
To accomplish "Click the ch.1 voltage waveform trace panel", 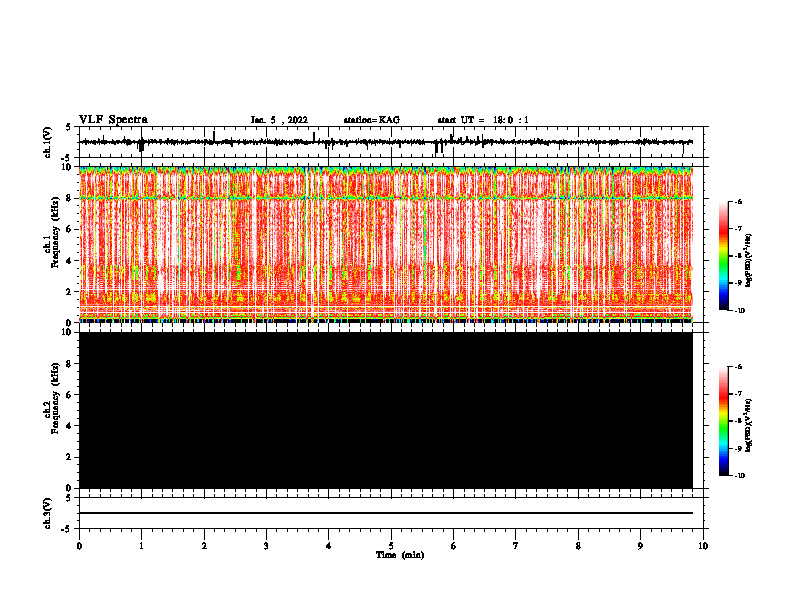I will 393,142.
